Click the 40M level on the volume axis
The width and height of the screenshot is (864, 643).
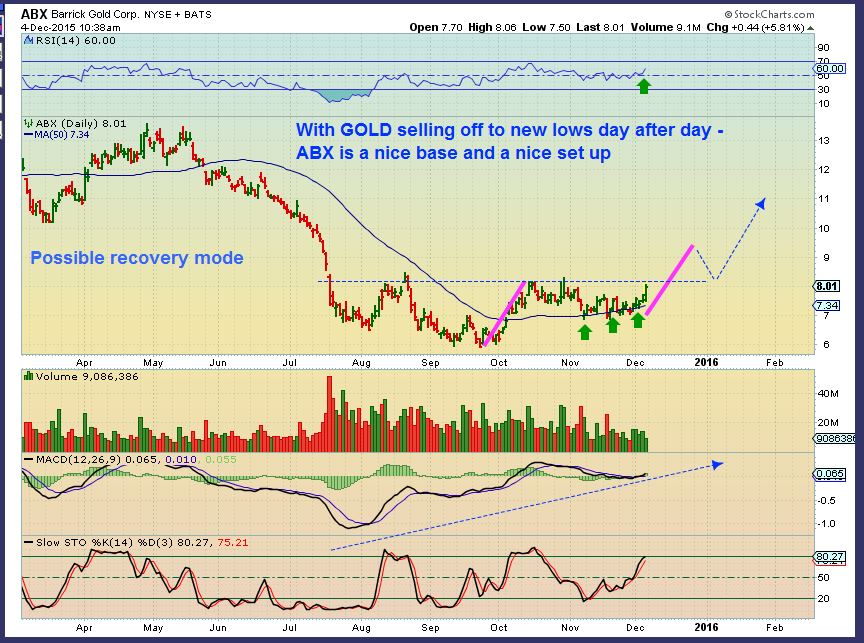pos(828,393)
